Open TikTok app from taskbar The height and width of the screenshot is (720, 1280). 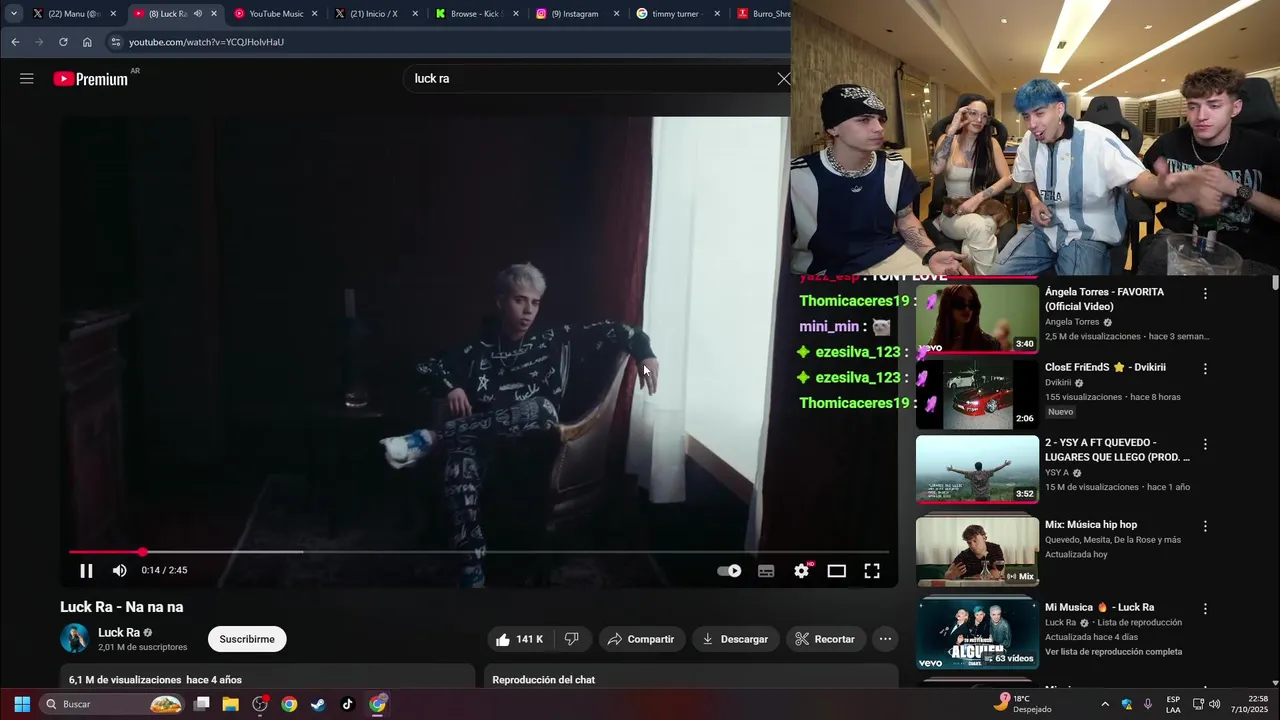tap(347, 704)
